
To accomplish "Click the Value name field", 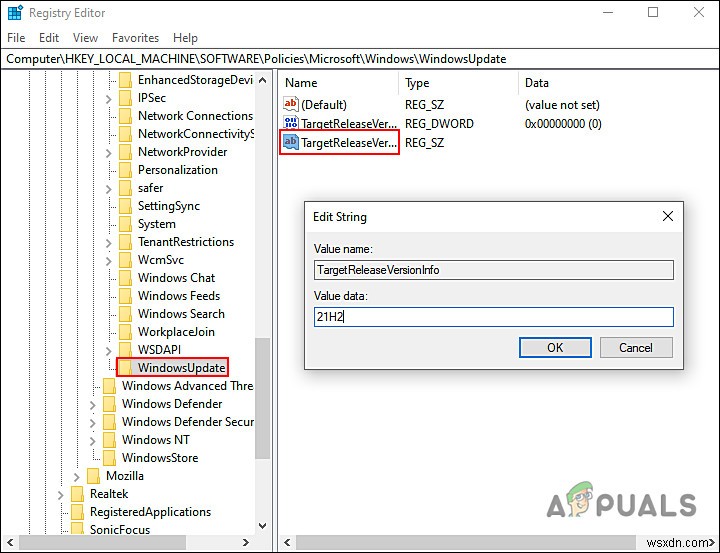I will pos(494,270).
